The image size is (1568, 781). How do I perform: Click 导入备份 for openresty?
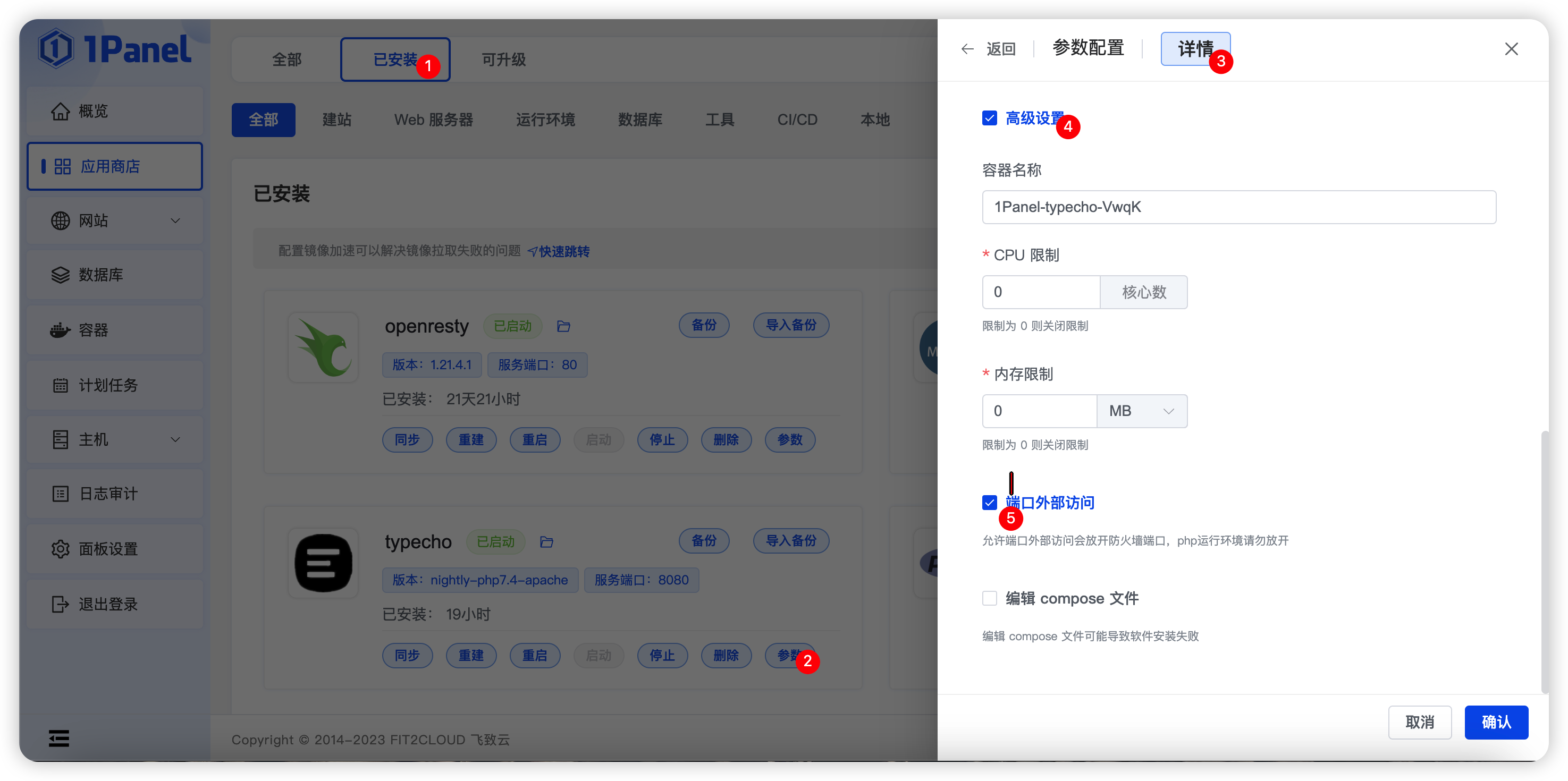[x=791, y=325]
